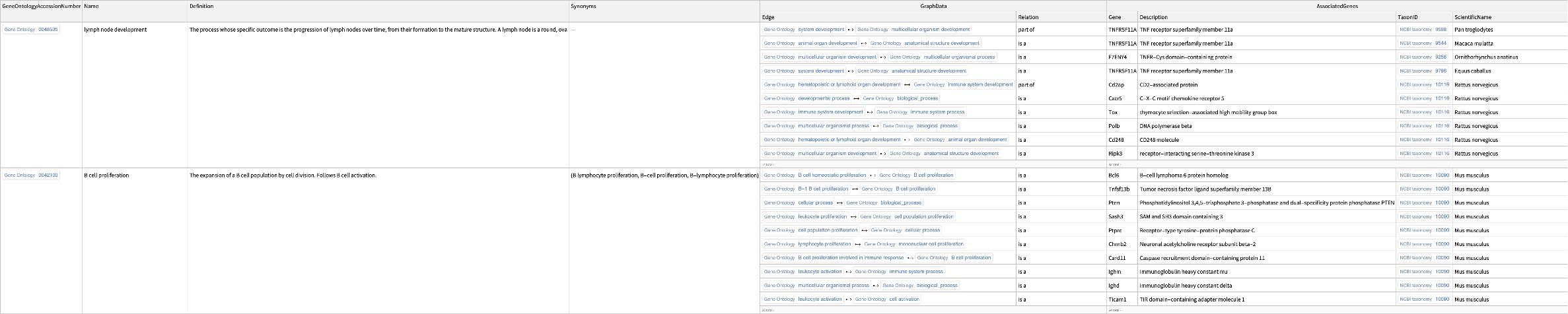Click the Gene Ontology 0048535 accession entity
1568x314 pixels.
pyautogui.click(x=31, y=30)
